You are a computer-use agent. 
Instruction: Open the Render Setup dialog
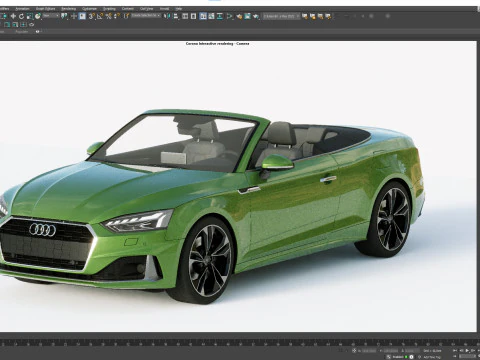coord(239,16)
